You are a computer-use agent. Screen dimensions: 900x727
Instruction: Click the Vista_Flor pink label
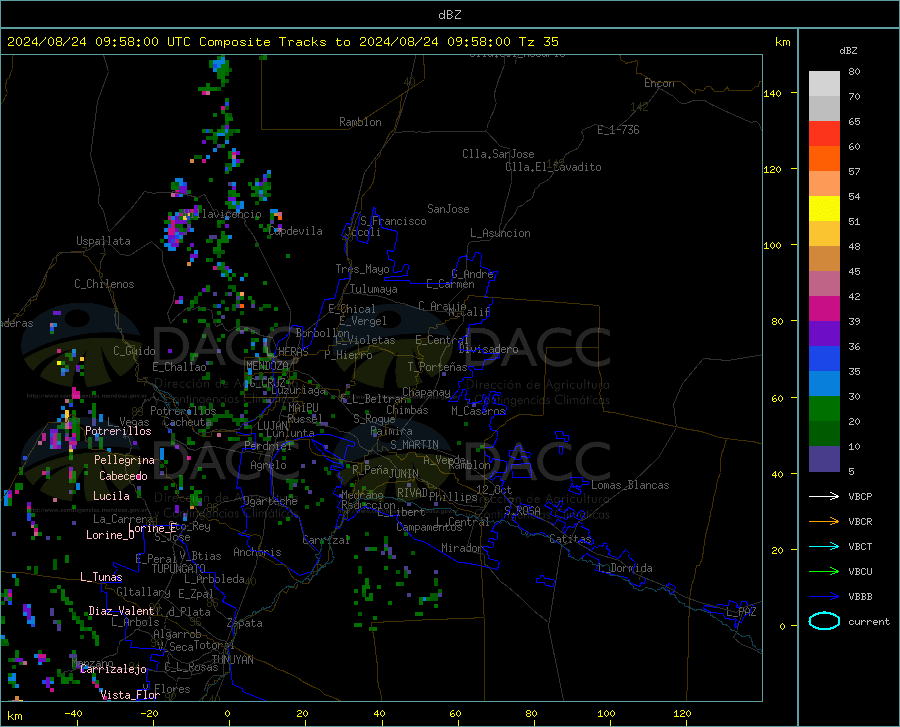tap(130, 695)
